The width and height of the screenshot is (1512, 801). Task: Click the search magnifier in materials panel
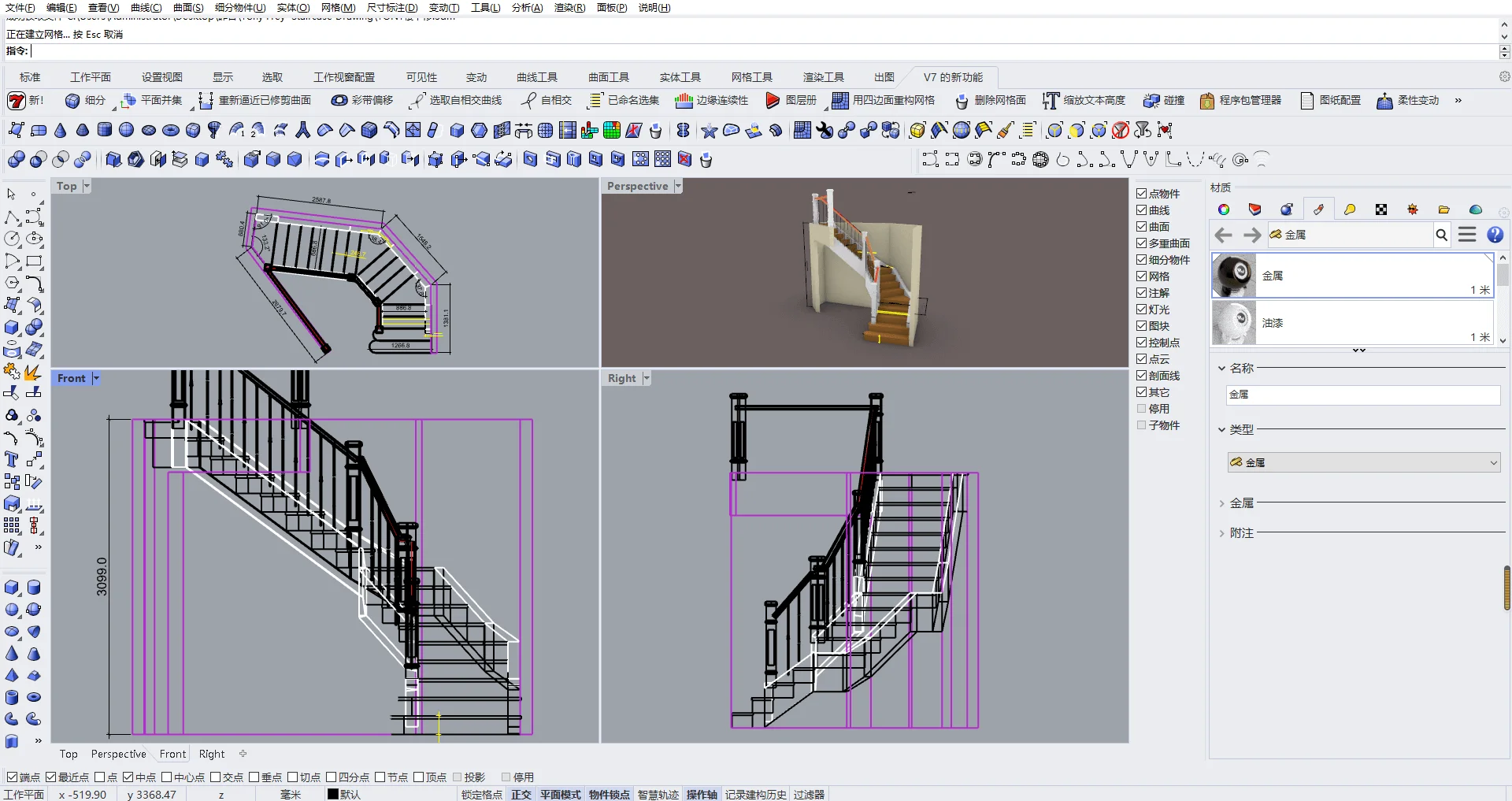[1441, 235]
